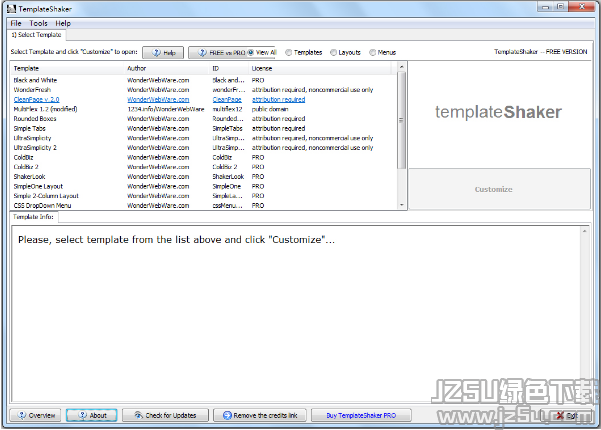Screen dimensions: 601x430
Task: Click the info panel scrollbar up arrow
Action: tap(585, 231)
